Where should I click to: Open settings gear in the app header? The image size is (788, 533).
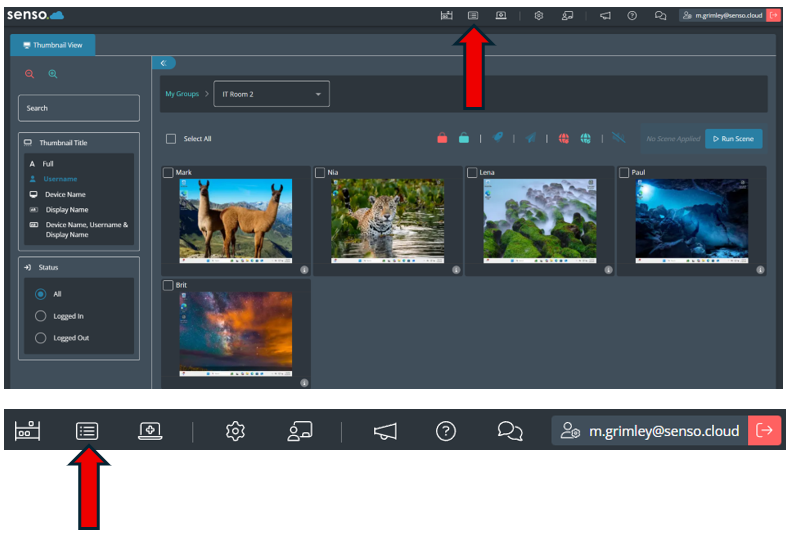[539, 16]
